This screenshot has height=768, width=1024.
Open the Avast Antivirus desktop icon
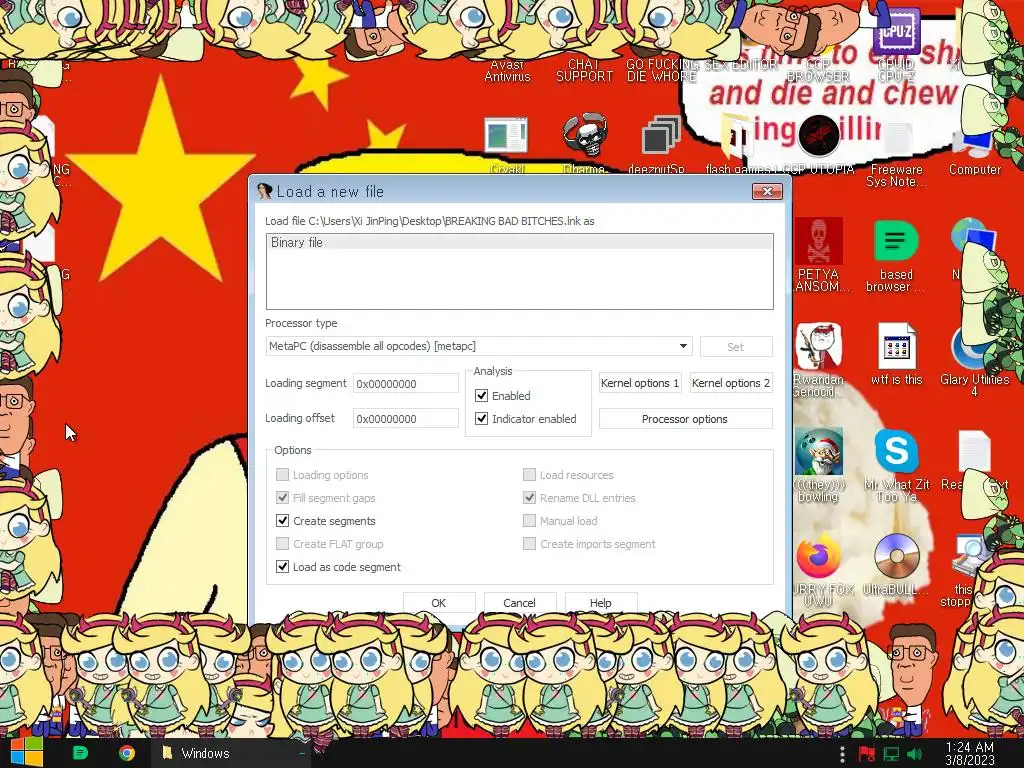[x=507, y=71]
